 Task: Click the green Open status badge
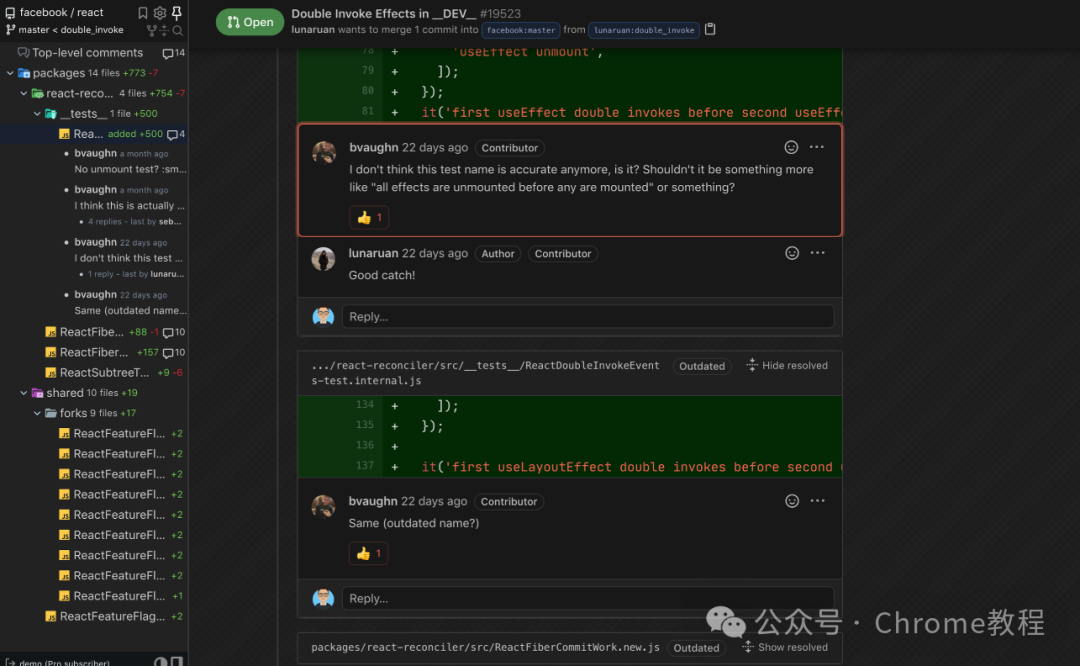[x=250, y=22]
